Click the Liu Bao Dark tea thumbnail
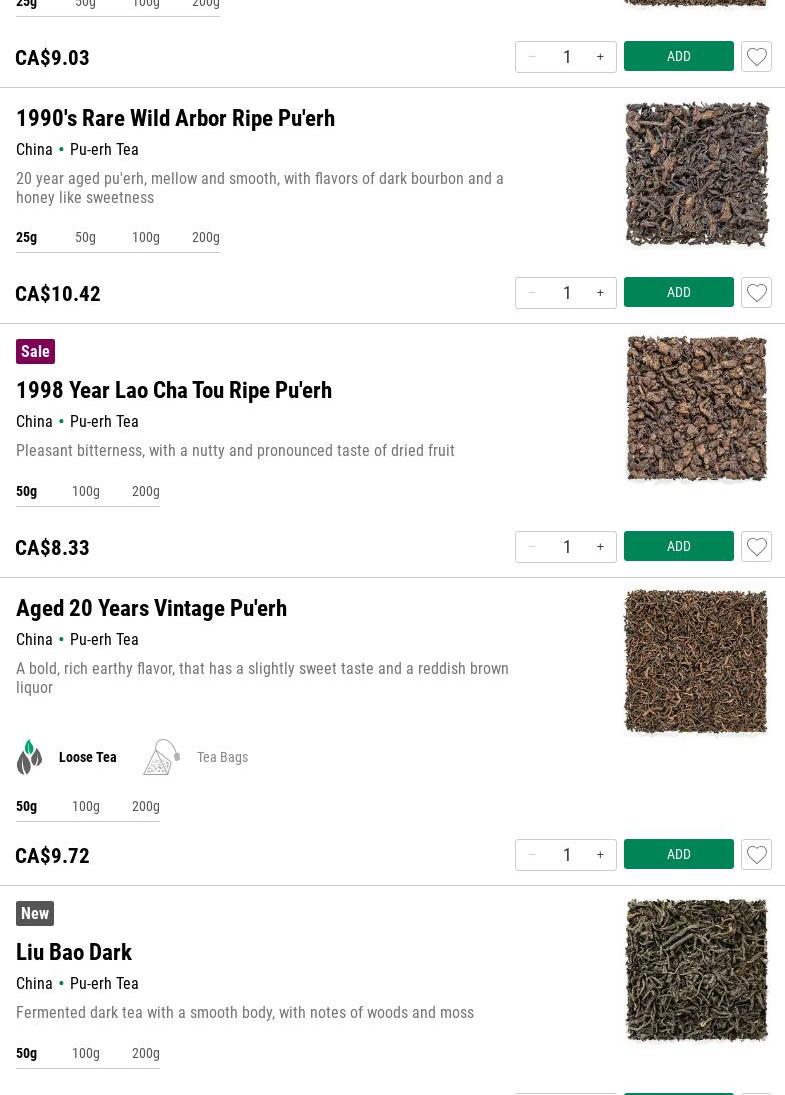 point(696,970)
